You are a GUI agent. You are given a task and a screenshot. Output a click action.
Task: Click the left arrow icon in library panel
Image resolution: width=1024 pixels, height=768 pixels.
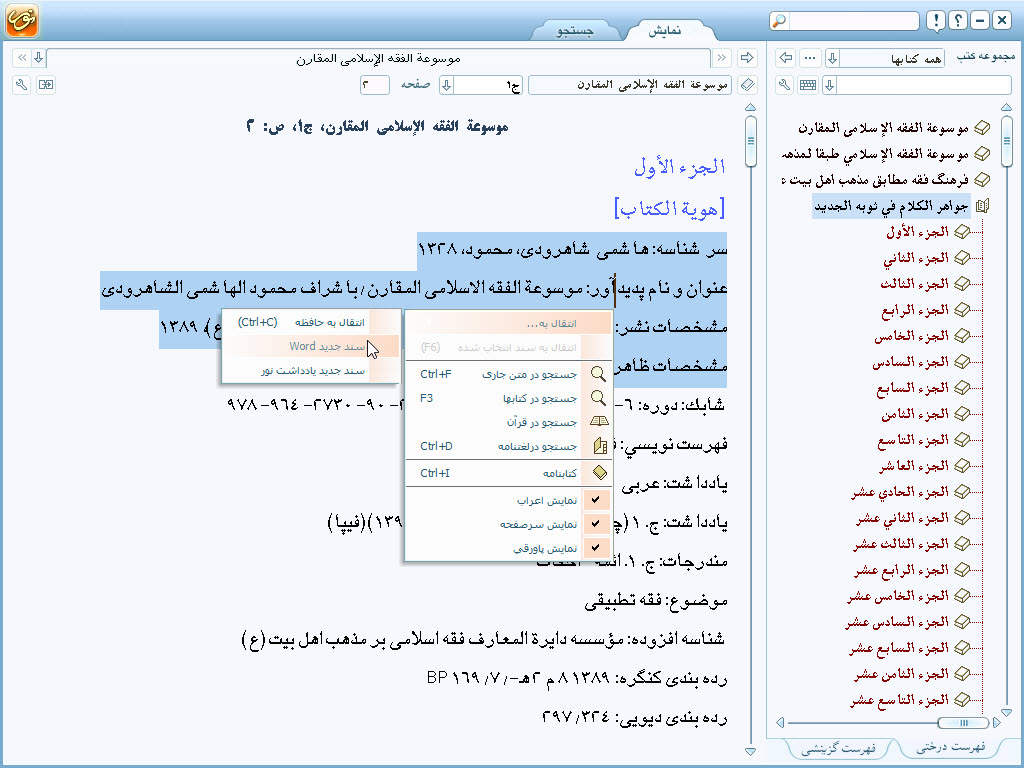coord(786,58)
